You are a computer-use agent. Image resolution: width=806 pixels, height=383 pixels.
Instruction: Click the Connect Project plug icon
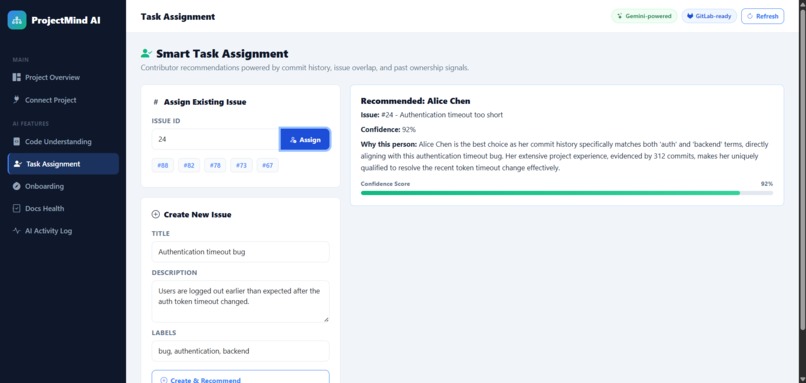[16, 100]
